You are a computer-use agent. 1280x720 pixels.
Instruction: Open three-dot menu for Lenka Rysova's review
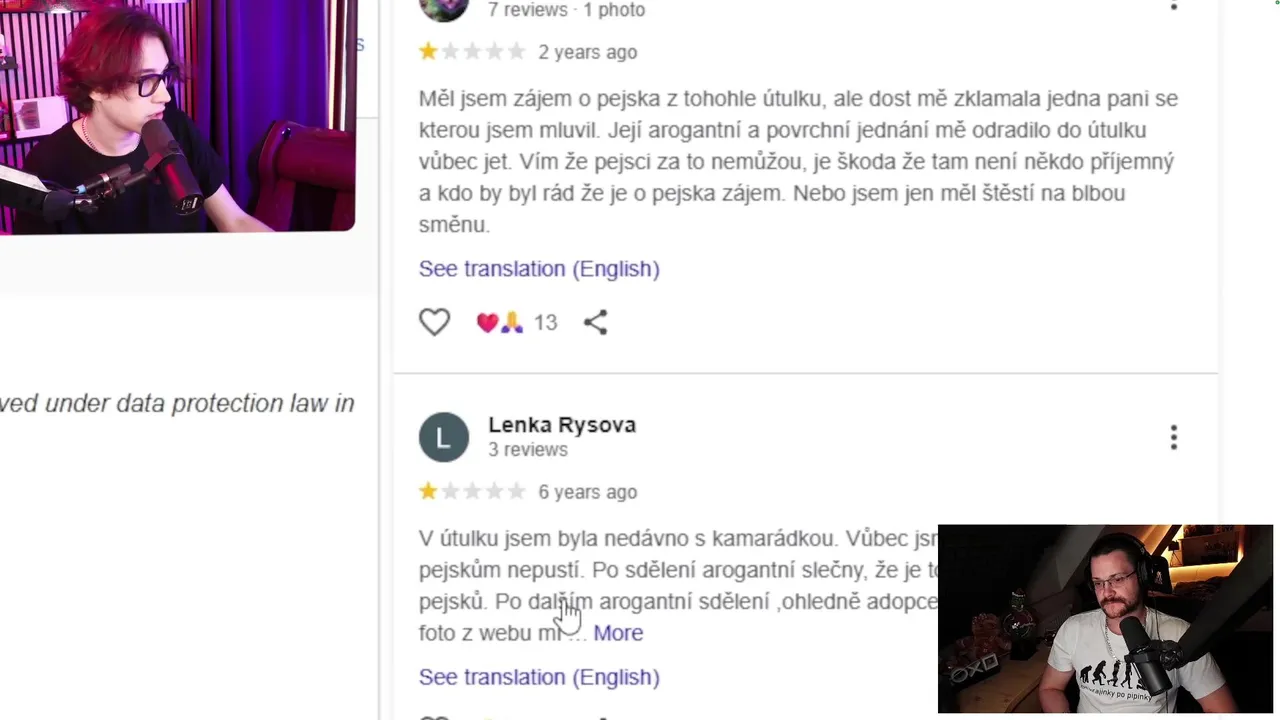1174,437
